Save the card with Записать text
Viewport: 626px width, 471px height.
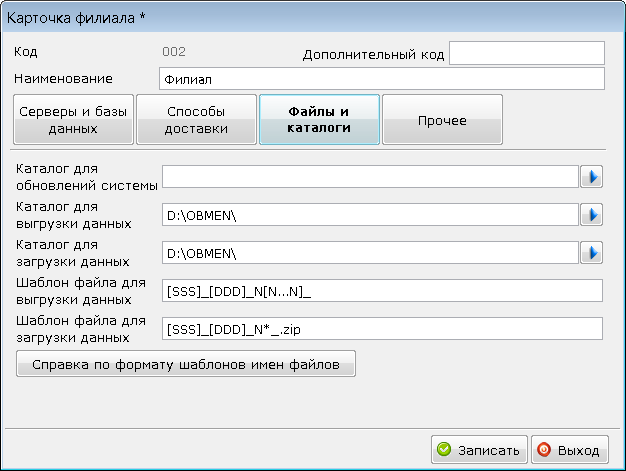pyautogui.click(x=489, y=450)
